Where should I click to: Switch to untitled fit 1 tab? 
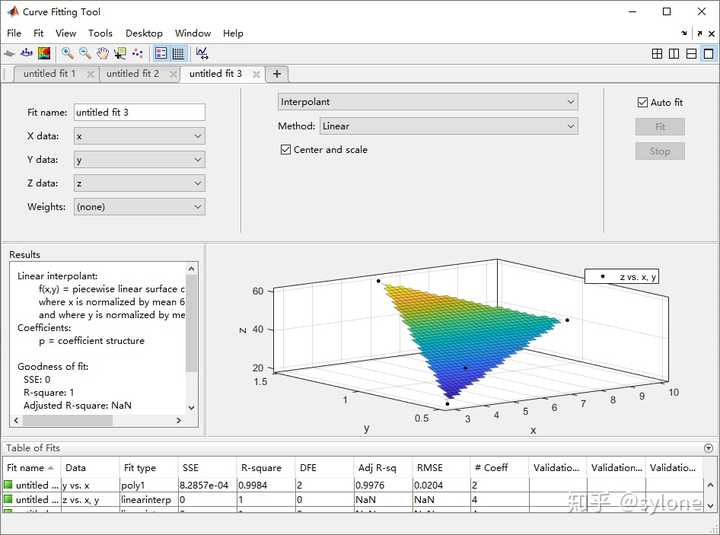(50, 74)
